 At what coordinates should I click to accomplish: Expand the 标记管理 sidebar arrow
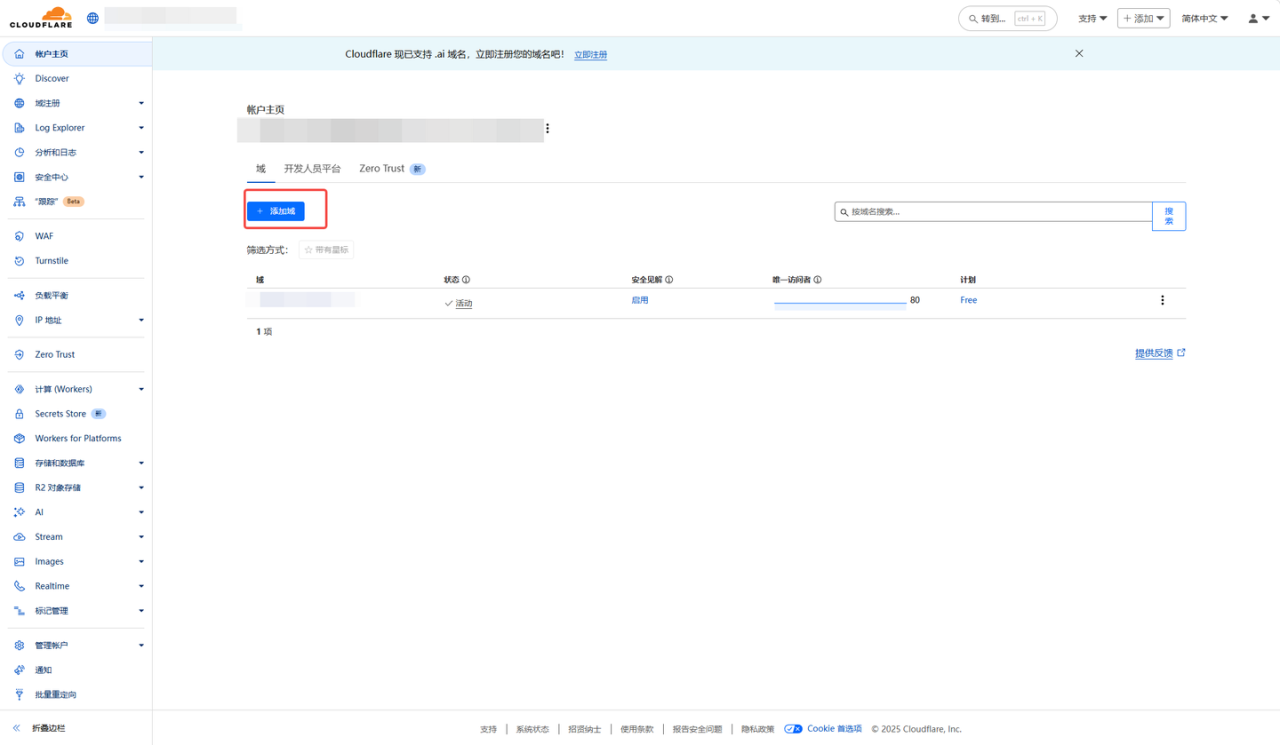tap(141, 611)
